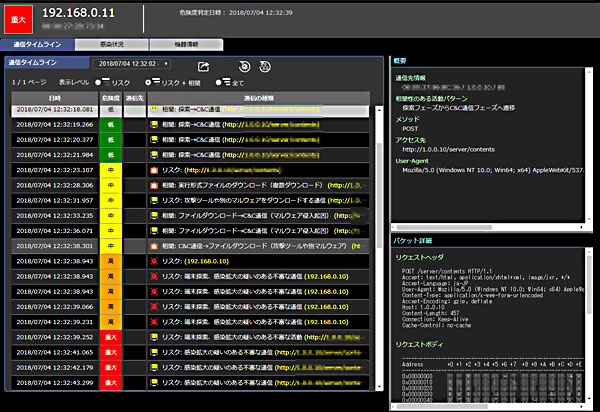
Task: Sort by the 危険度 column header
Action: coord(111,98)
